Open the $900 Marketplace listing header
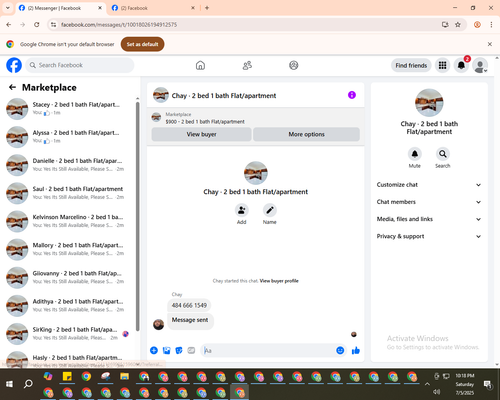The height and width of the screenshot is (400, 500). point(256,118)
